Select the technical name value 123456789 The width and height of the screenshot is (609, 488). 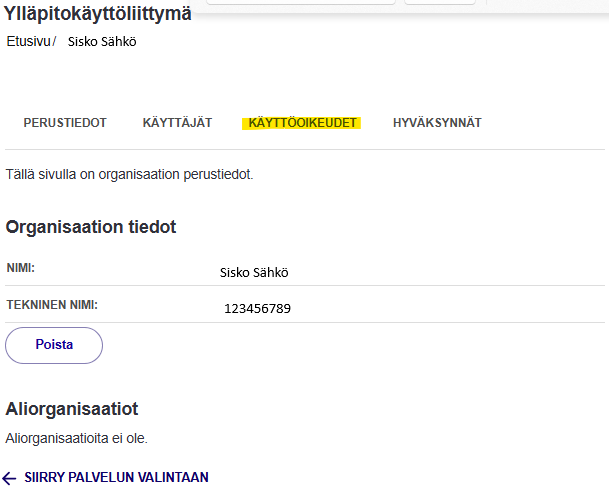pyautogui.click(x=258, y=309)
